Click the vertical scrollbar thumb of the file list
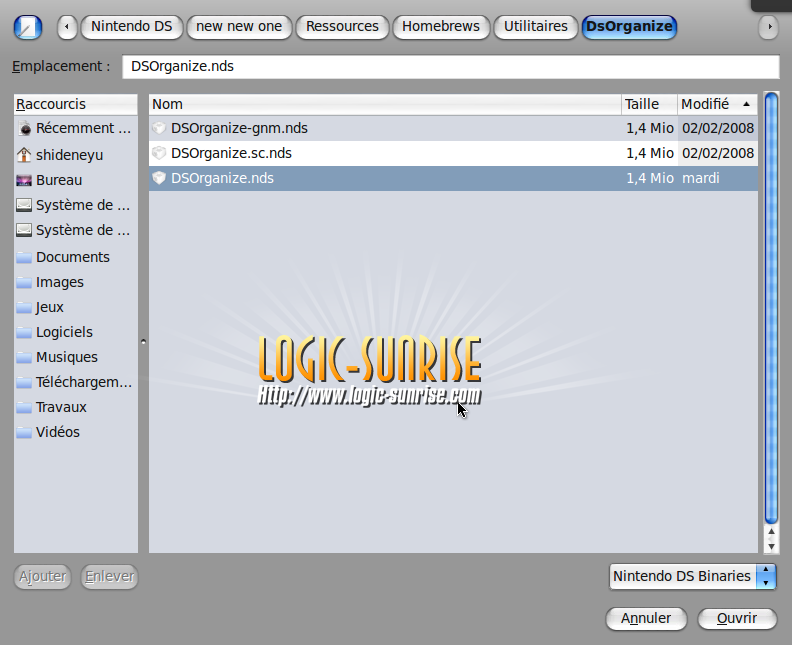Screen dimensions: 792x645 point(771,308)
